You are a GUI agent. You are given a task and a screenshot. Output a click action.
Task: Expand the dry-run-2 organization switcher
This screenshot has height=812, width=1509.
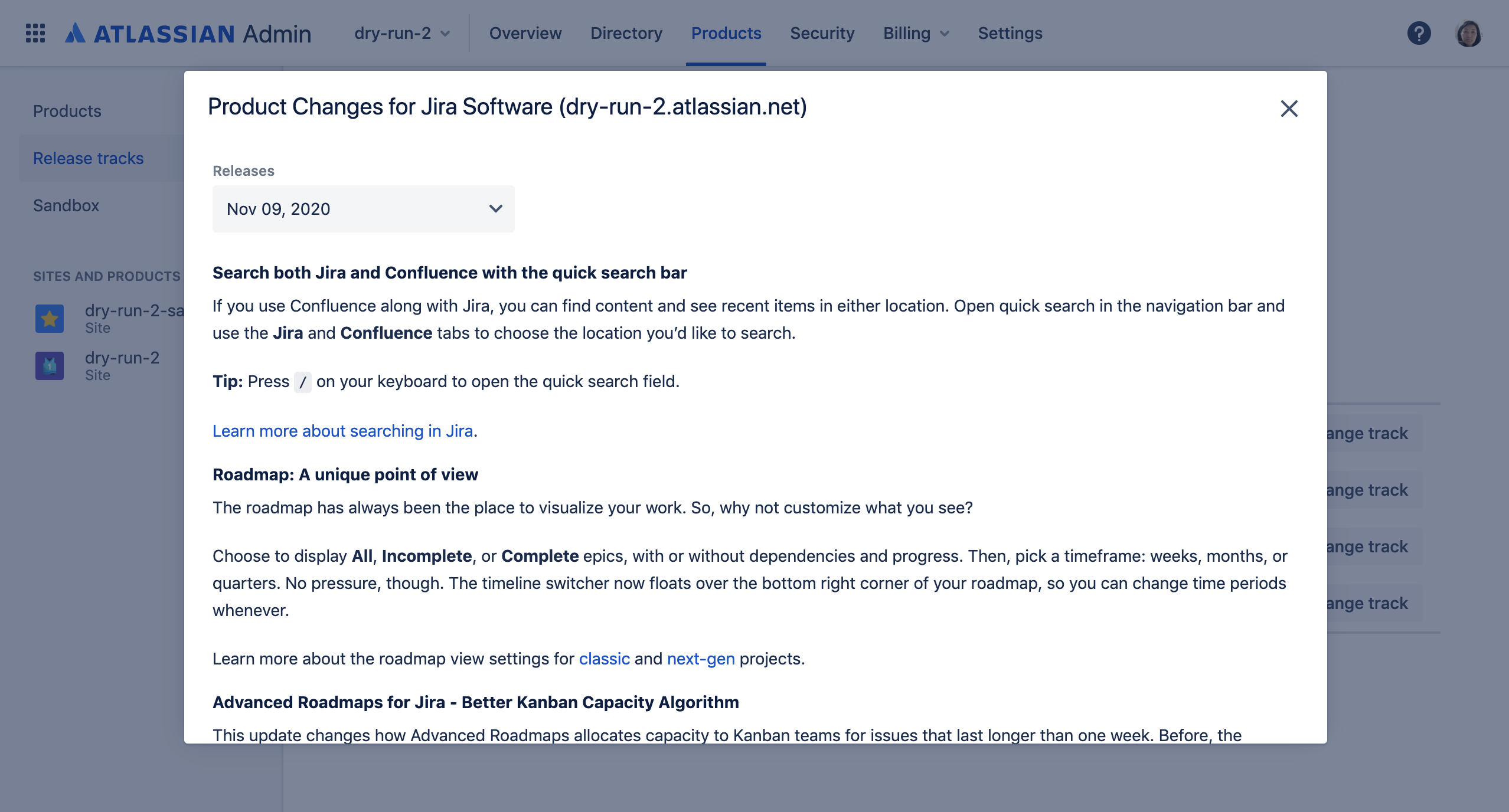(x=402, y=33)
